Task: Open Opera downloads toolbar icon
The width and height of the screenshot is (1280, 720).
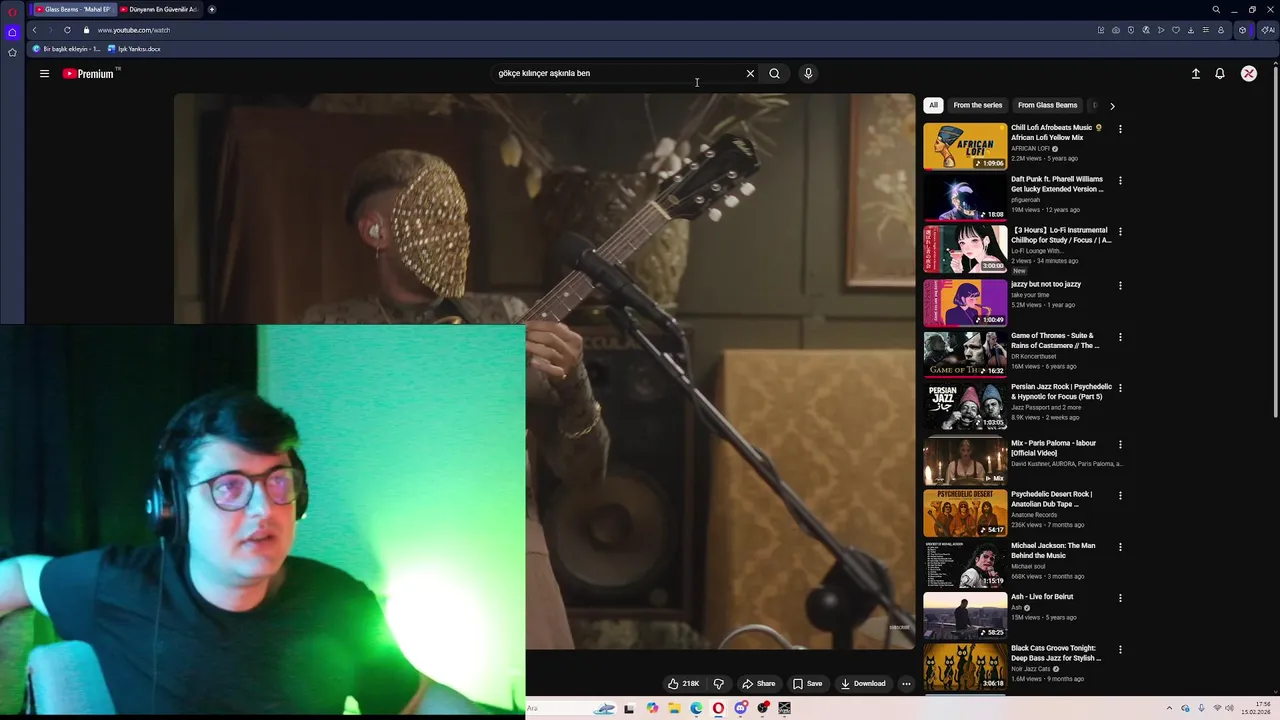Action: (x=1191, y=30)
